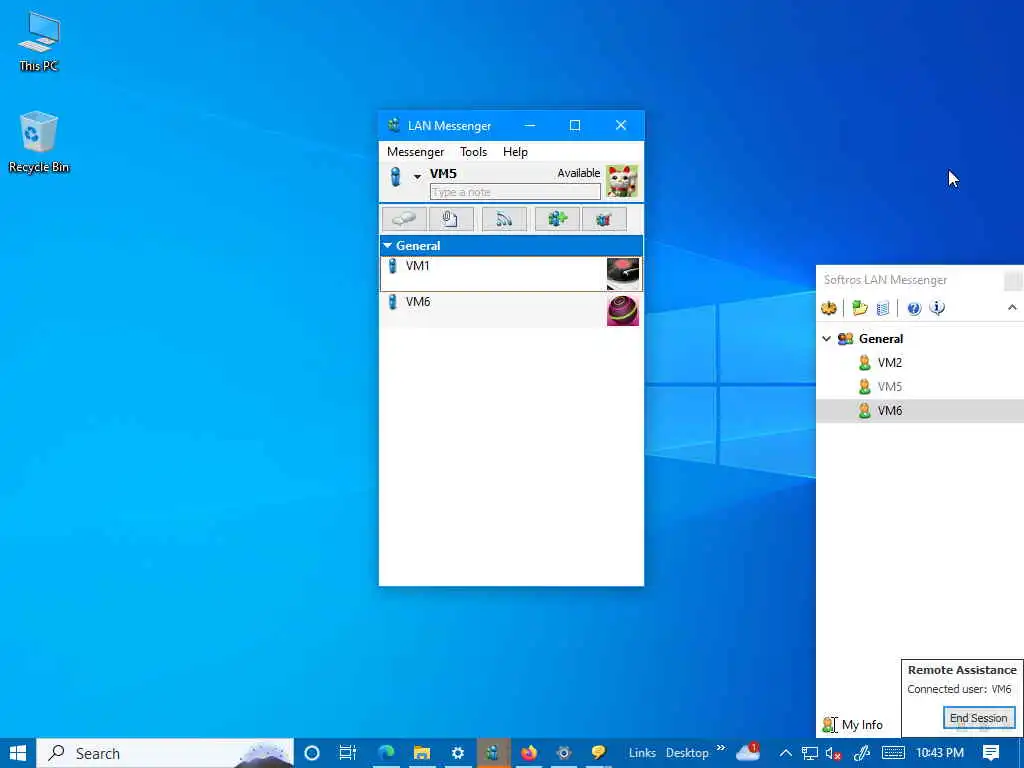This screenshot has width=1024, height=768.
Task: Maximize the LAN Messenger window
Action: pyautogui.click(x=575, y=125)
